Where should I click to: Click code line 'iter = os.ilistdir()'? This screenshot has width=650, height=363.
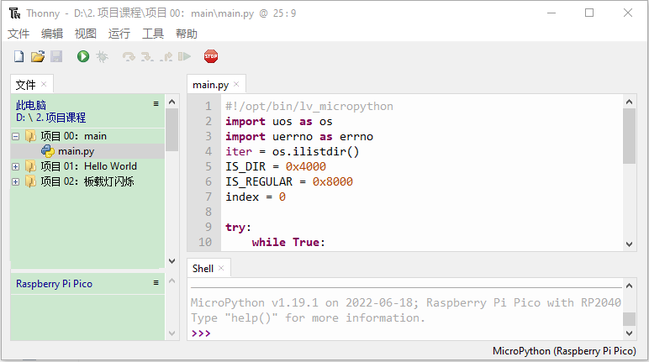(292, 152)
